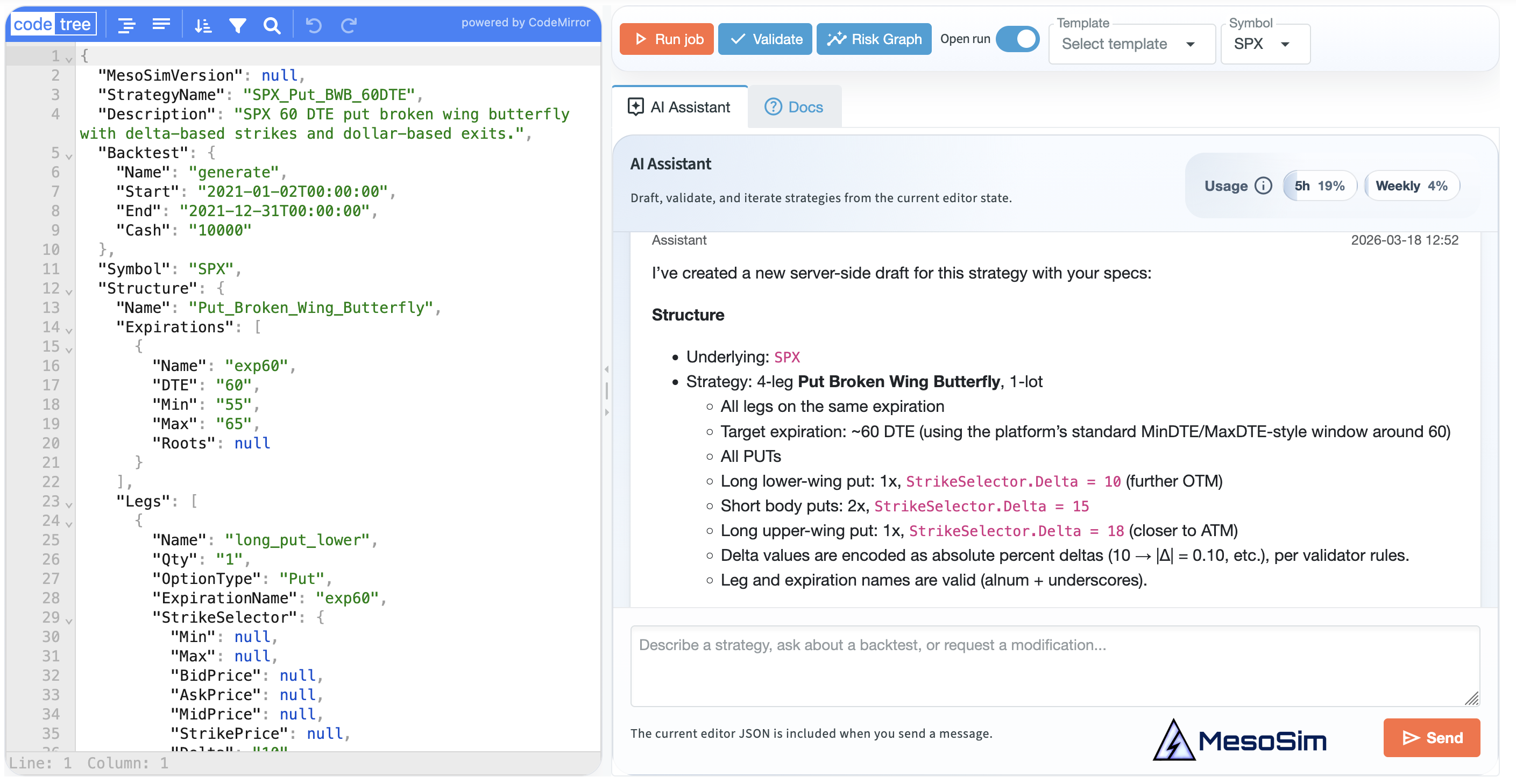
Task: Switch to the Docs tab
Action: (794, 106)
